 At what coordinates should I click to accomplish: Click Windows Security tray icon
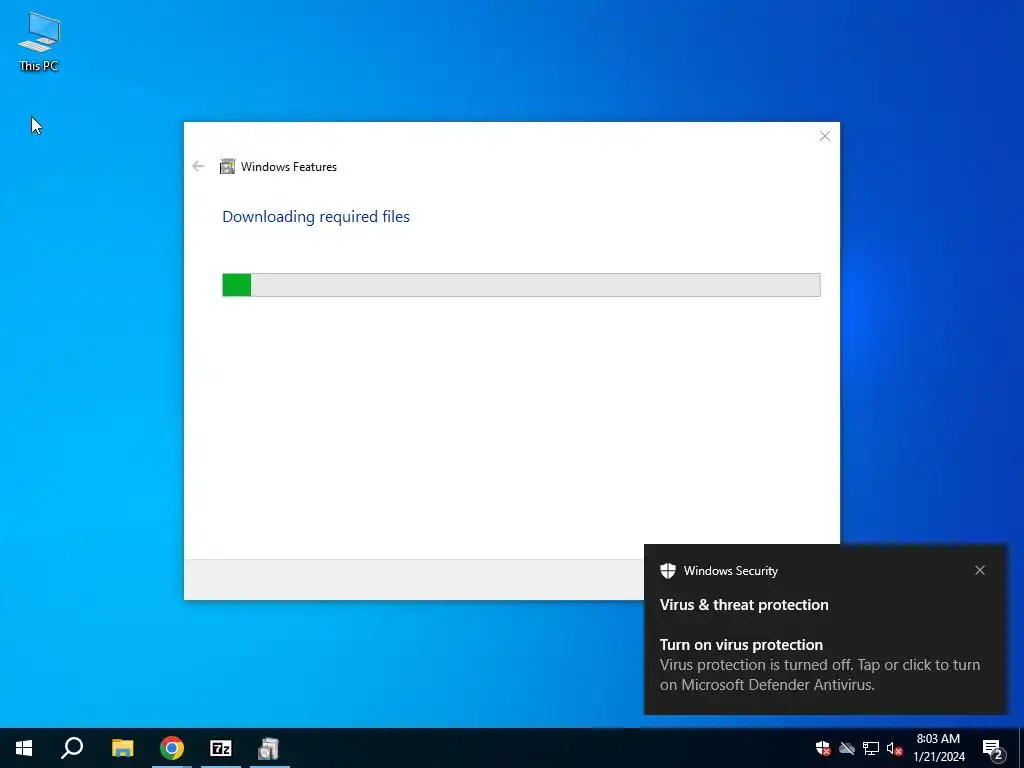823,748
